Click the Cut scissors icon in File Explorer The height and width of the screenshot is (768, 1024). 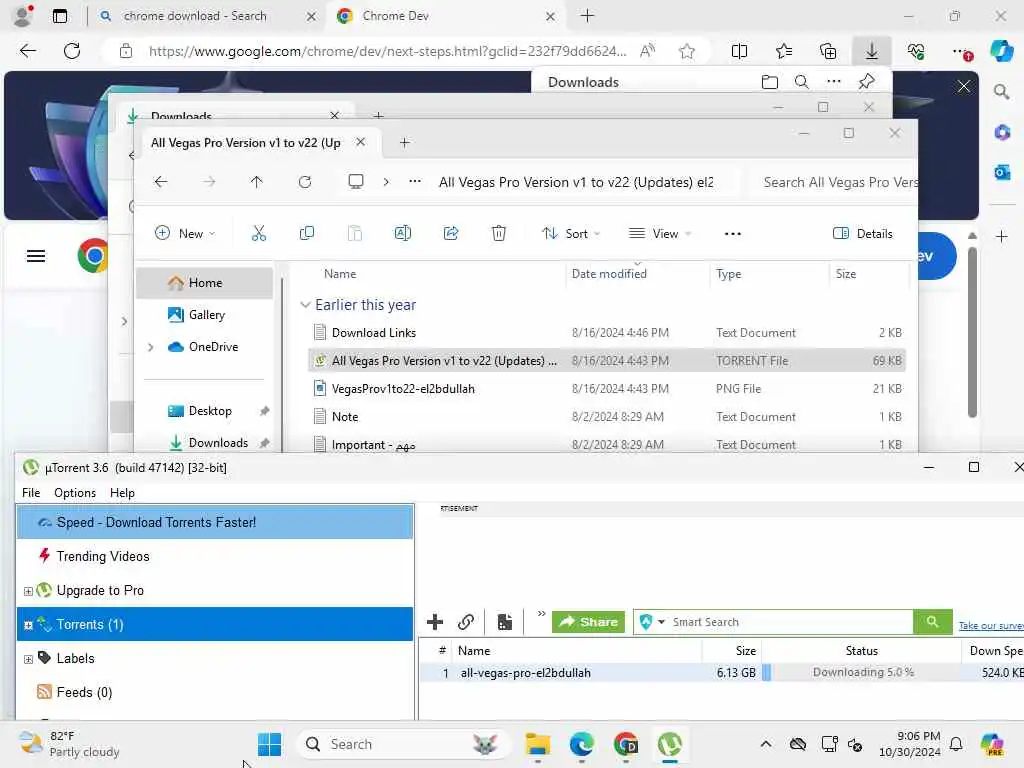(x=259, y=233)
